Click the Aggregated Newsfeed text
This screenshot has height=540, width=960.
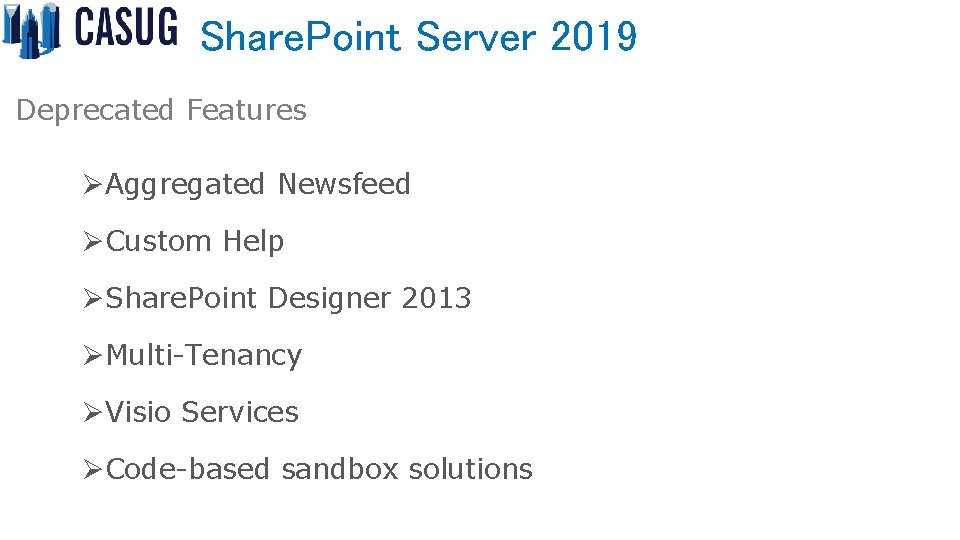(x=258, y=185)
